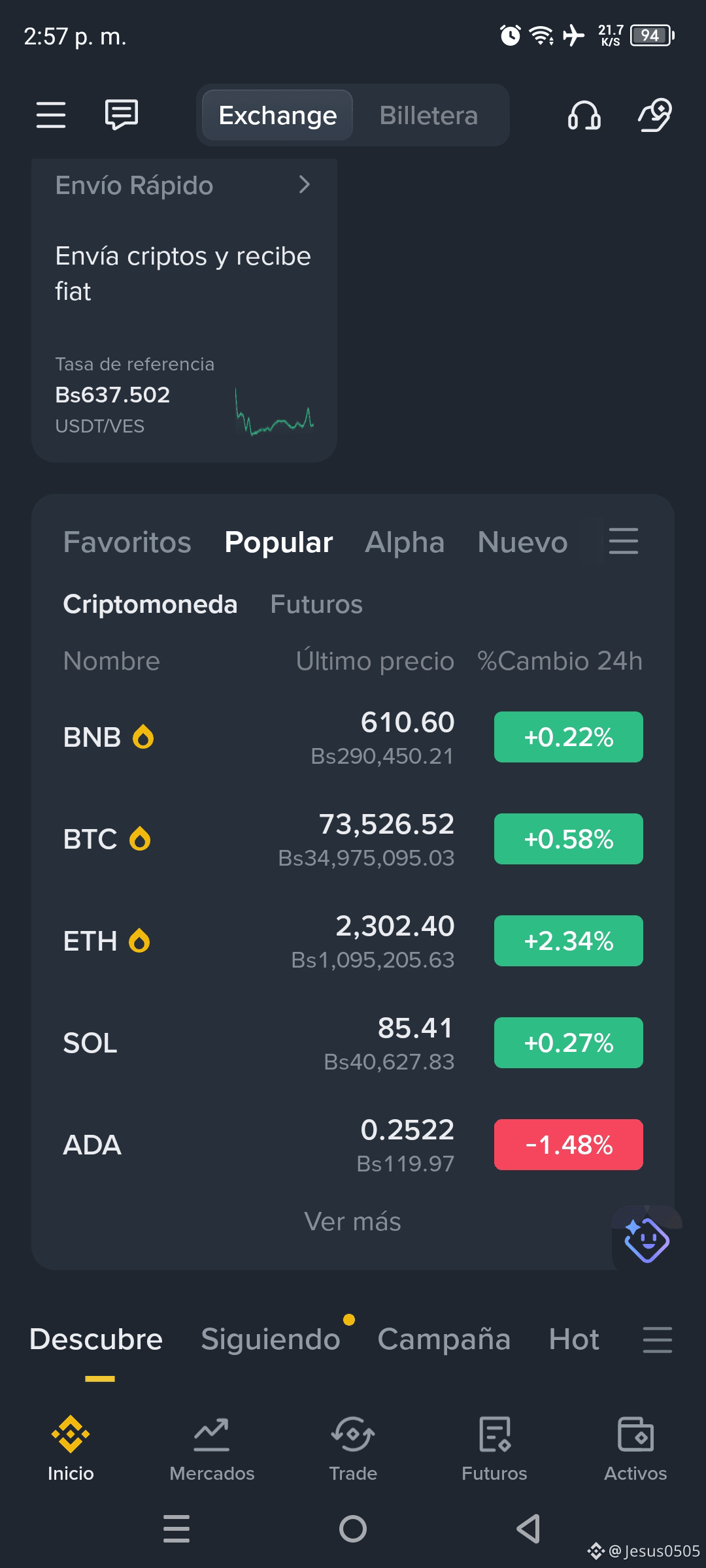Screen dimensions: 706x1568
Task: Switch to the Billetera mode toggle
Action: (x=429, y=116)
